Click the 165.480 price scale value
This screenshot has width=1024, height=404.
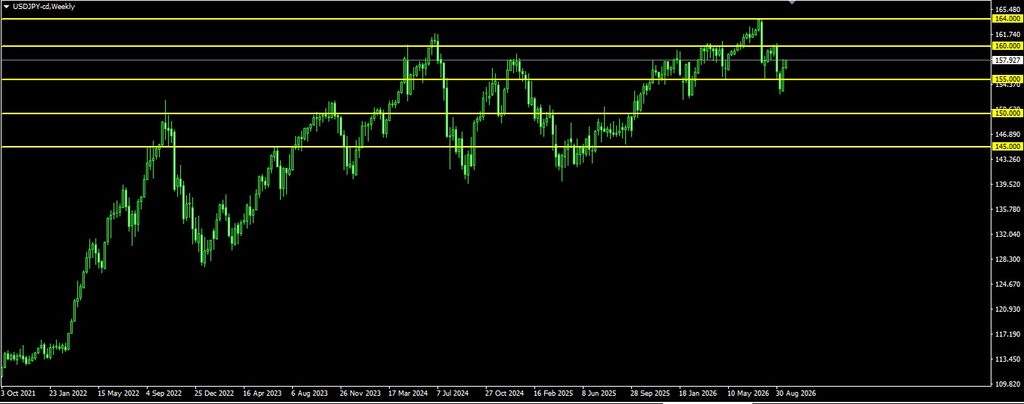tap(1008, 9)
